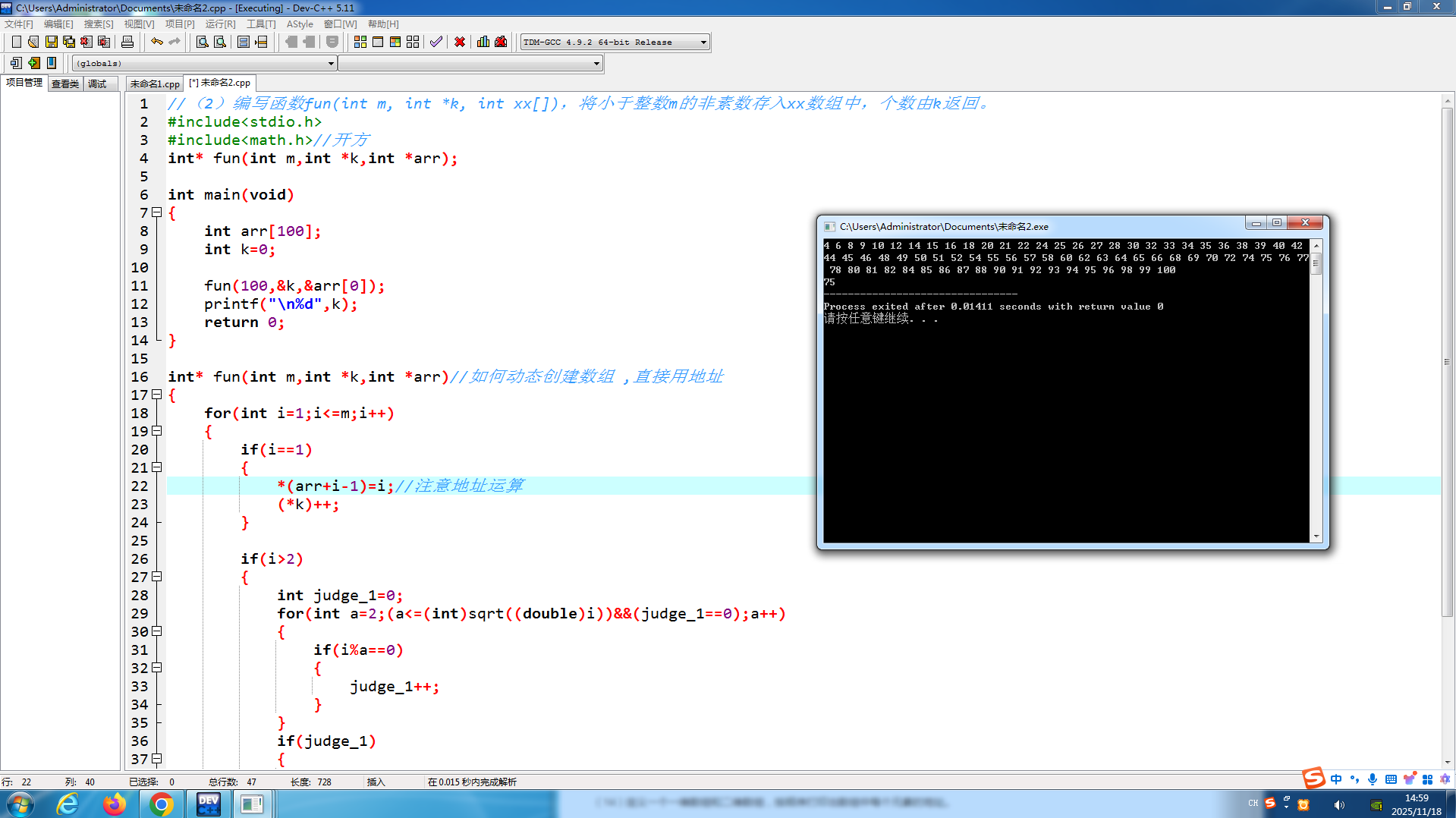Collapse the code fold at line 7
Viewport: 1456px width, 818px height.
tap(157, 212)
